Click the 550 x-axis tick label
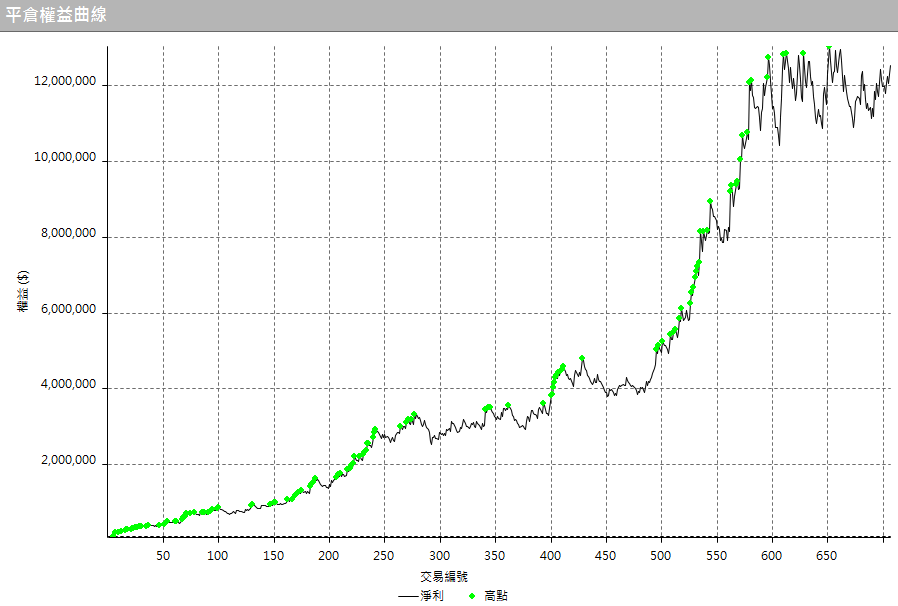This screenshot has height=606, width=898. (716, 556)
